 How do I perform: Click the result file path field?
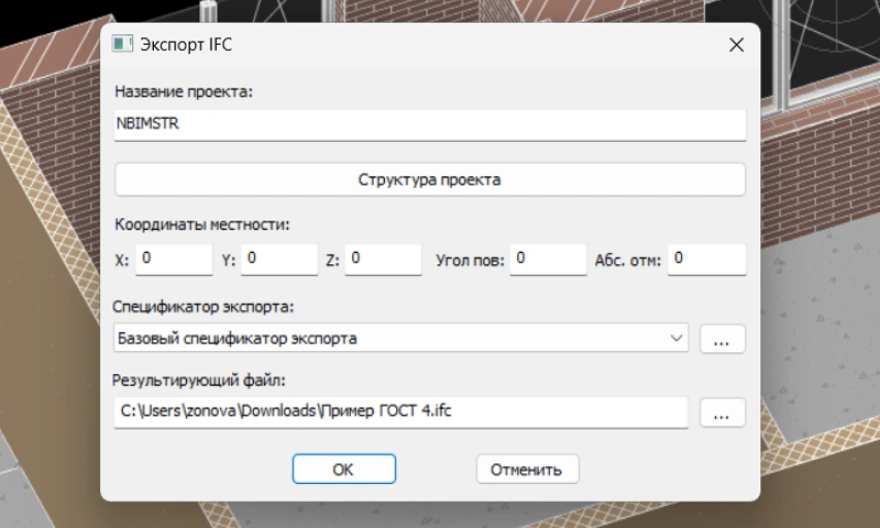(x=400, y=411)
